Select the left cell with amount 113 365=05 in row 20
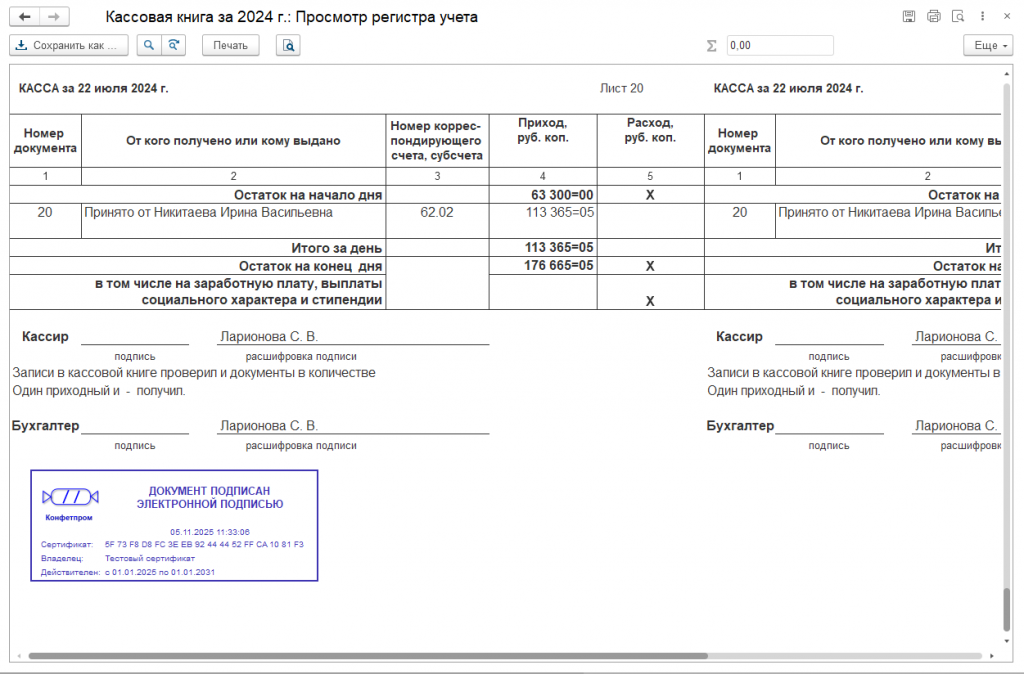 tap(543, 221)
